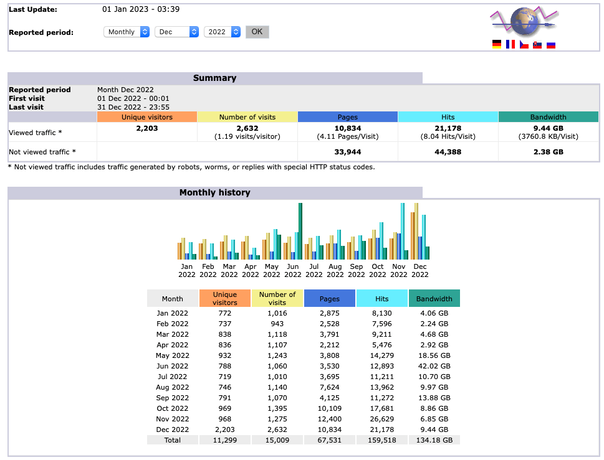Click the 8.04 Hits/Visit text
The height and width of the screenshot is (460, 604).
tap(448, 136)
